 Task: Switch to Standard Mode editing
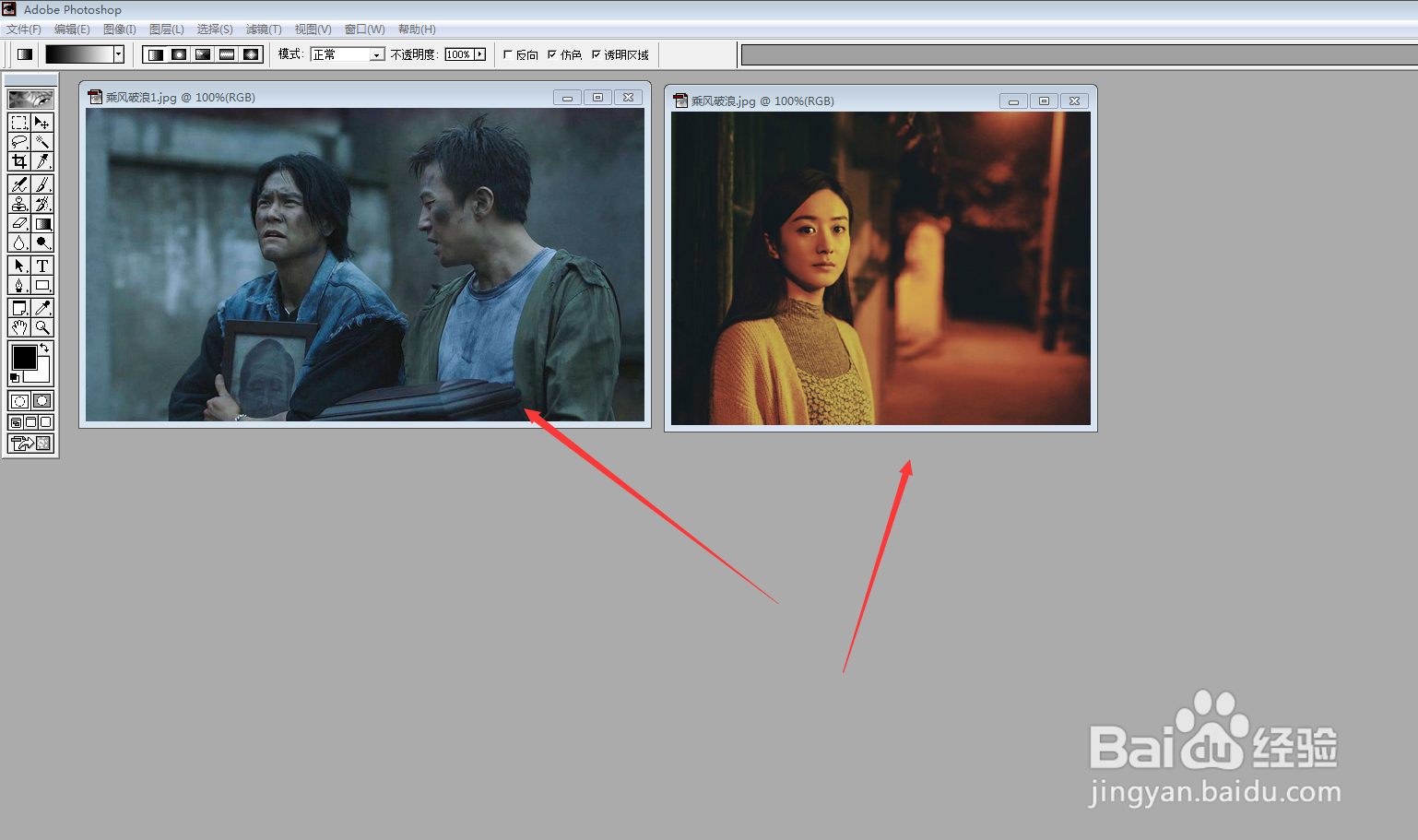coord(19,401)
